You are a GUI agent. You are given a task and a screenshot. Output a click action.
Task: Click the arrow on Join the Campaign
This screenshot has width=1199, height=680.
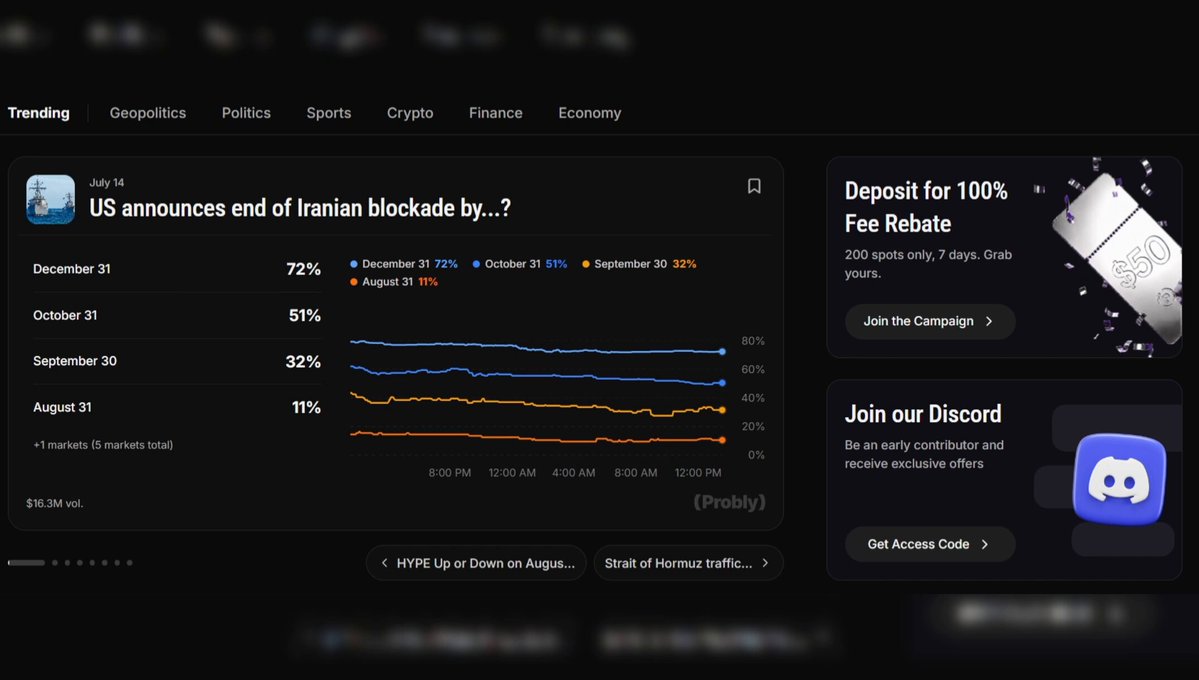click(989, 321)
